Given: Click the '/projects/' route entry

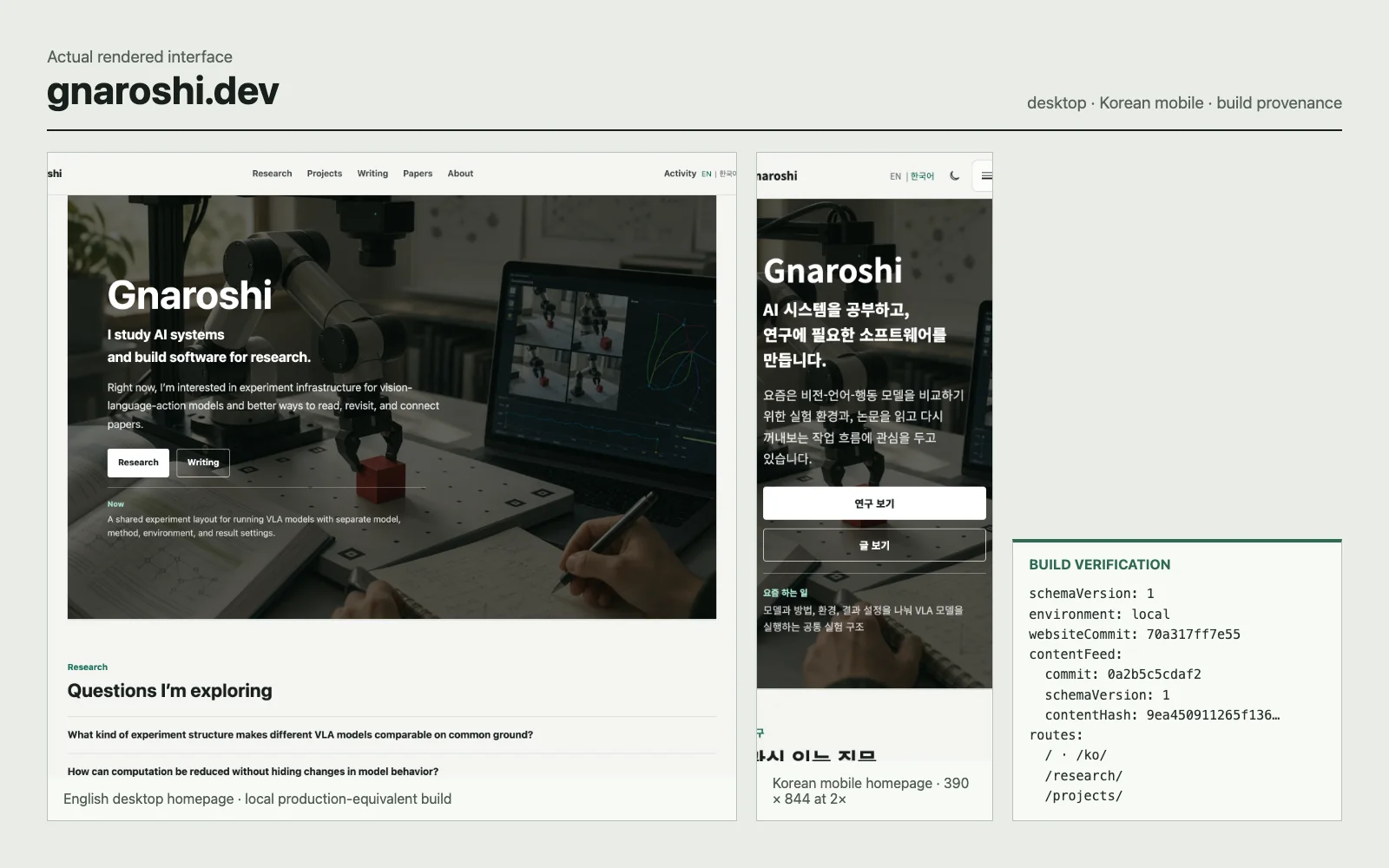Looking at the screenshot, I should (1083, 796).
